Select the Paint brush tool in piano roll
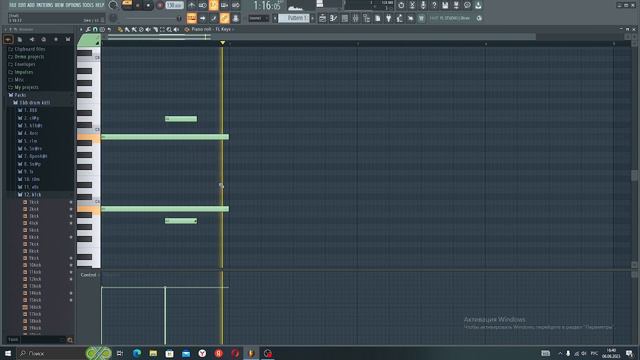 [x=127, y=29]
